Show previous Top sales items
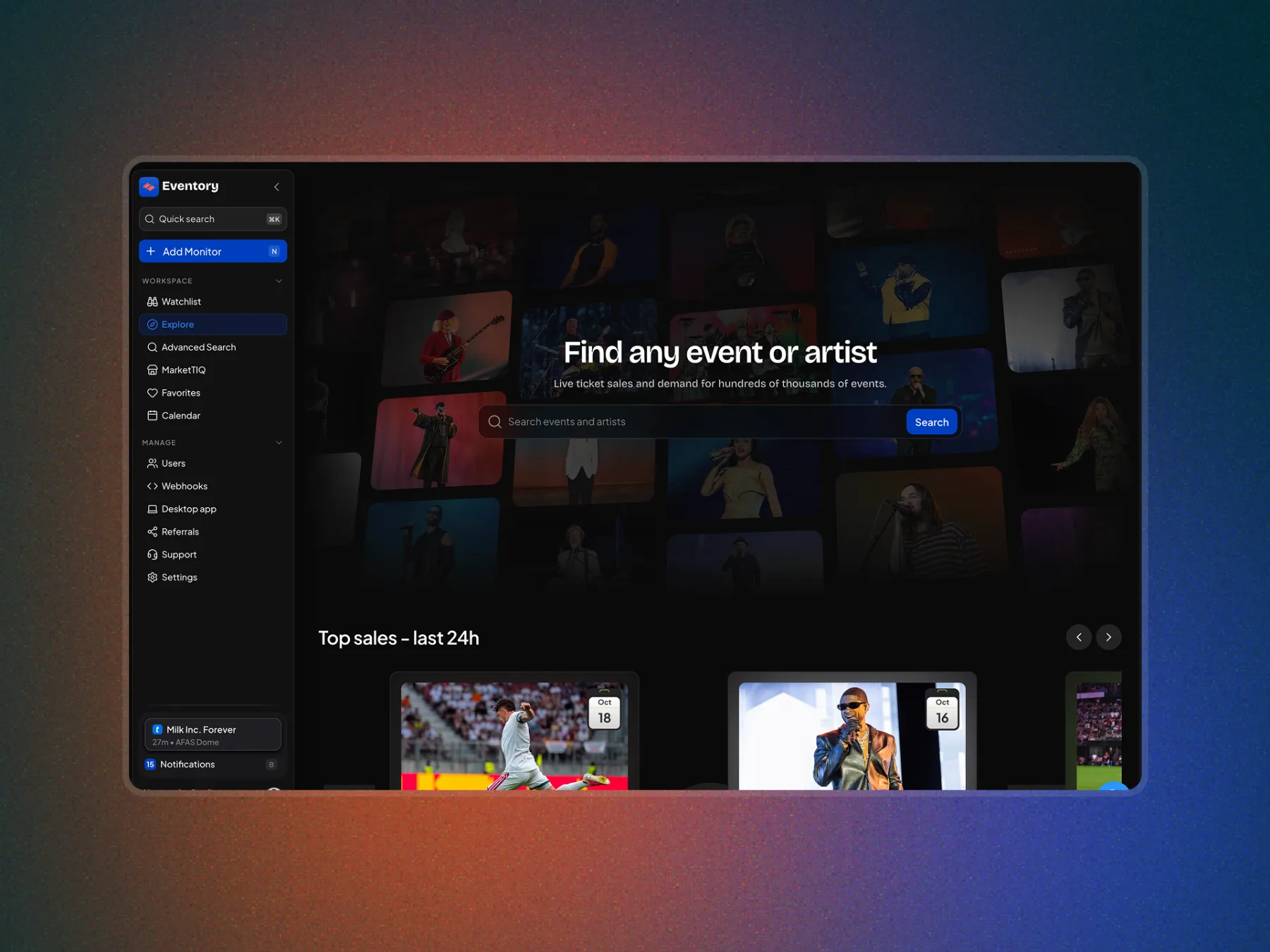Viewport: 1270px width, 952px height. (x=1079, y=637)
